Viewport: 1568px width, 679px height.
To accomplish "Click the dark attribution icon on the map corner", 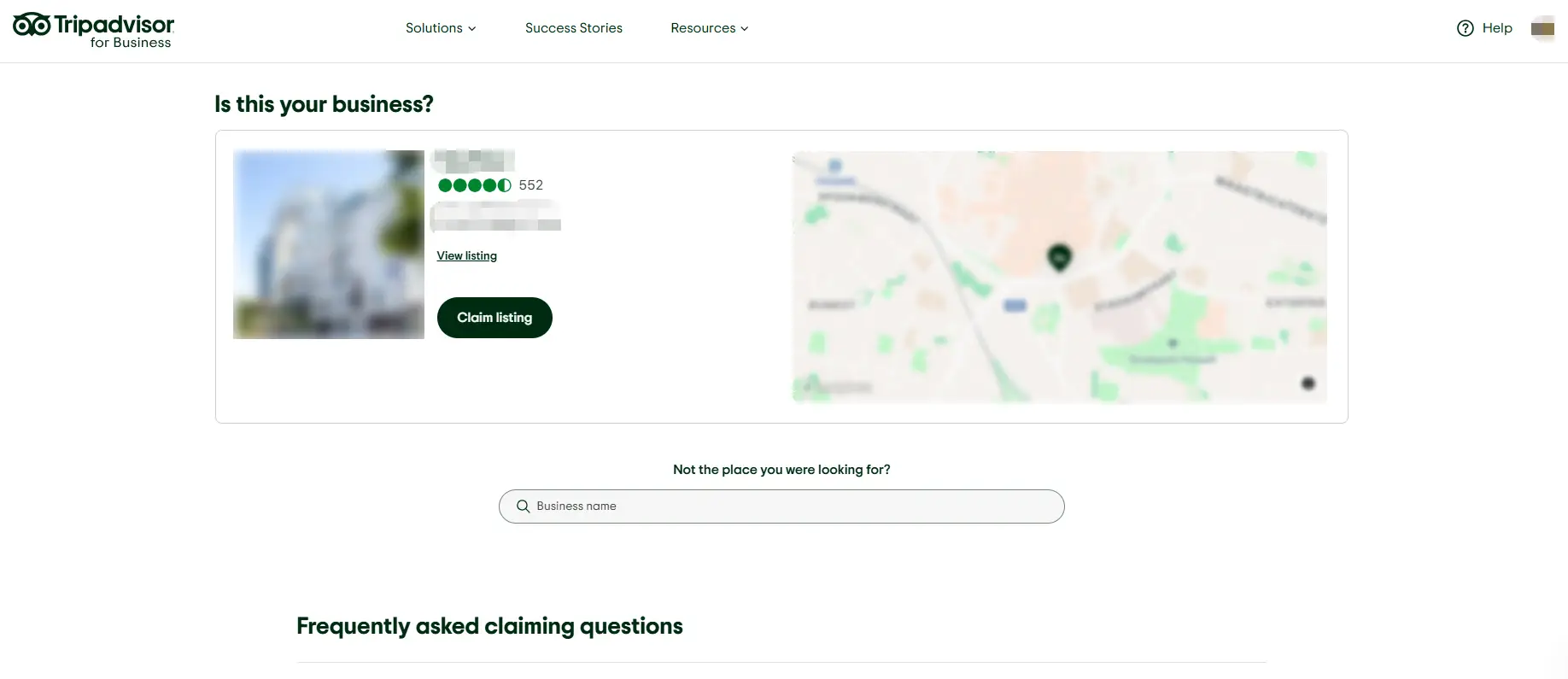I will pyautogui.click(x=1308, y=383).
